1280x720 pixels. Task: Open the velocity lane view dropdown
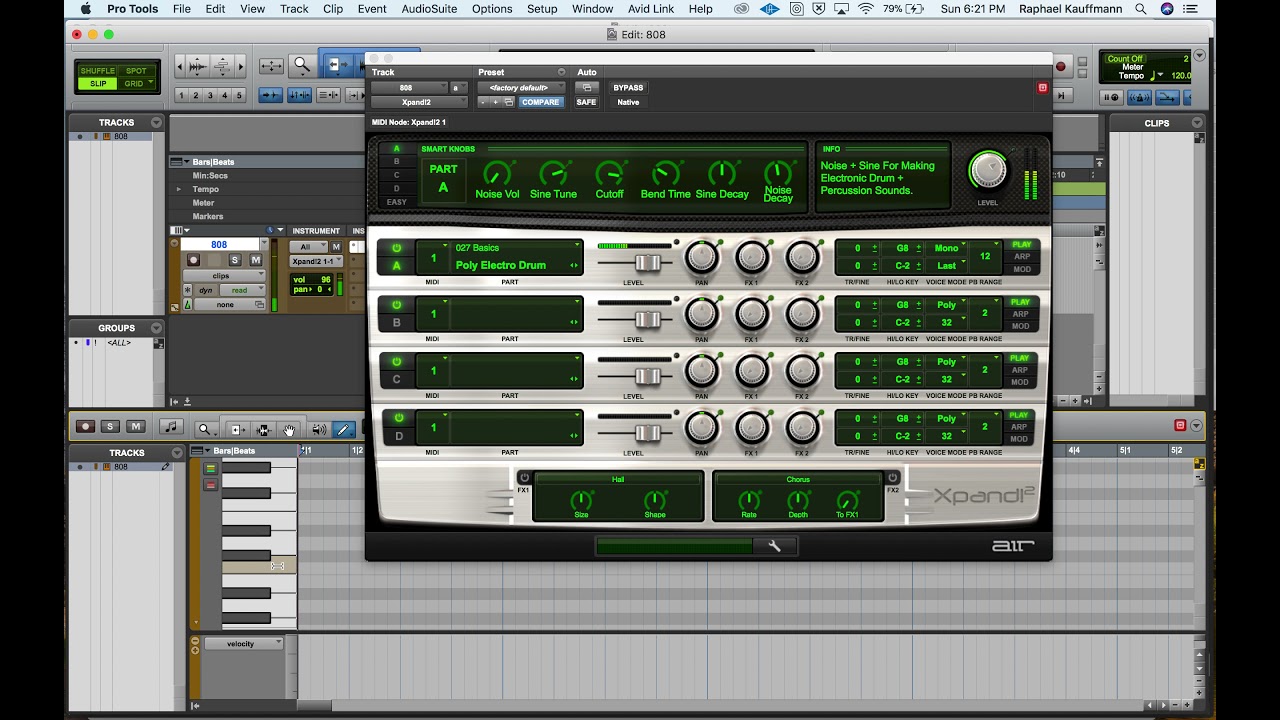(244, 644)
